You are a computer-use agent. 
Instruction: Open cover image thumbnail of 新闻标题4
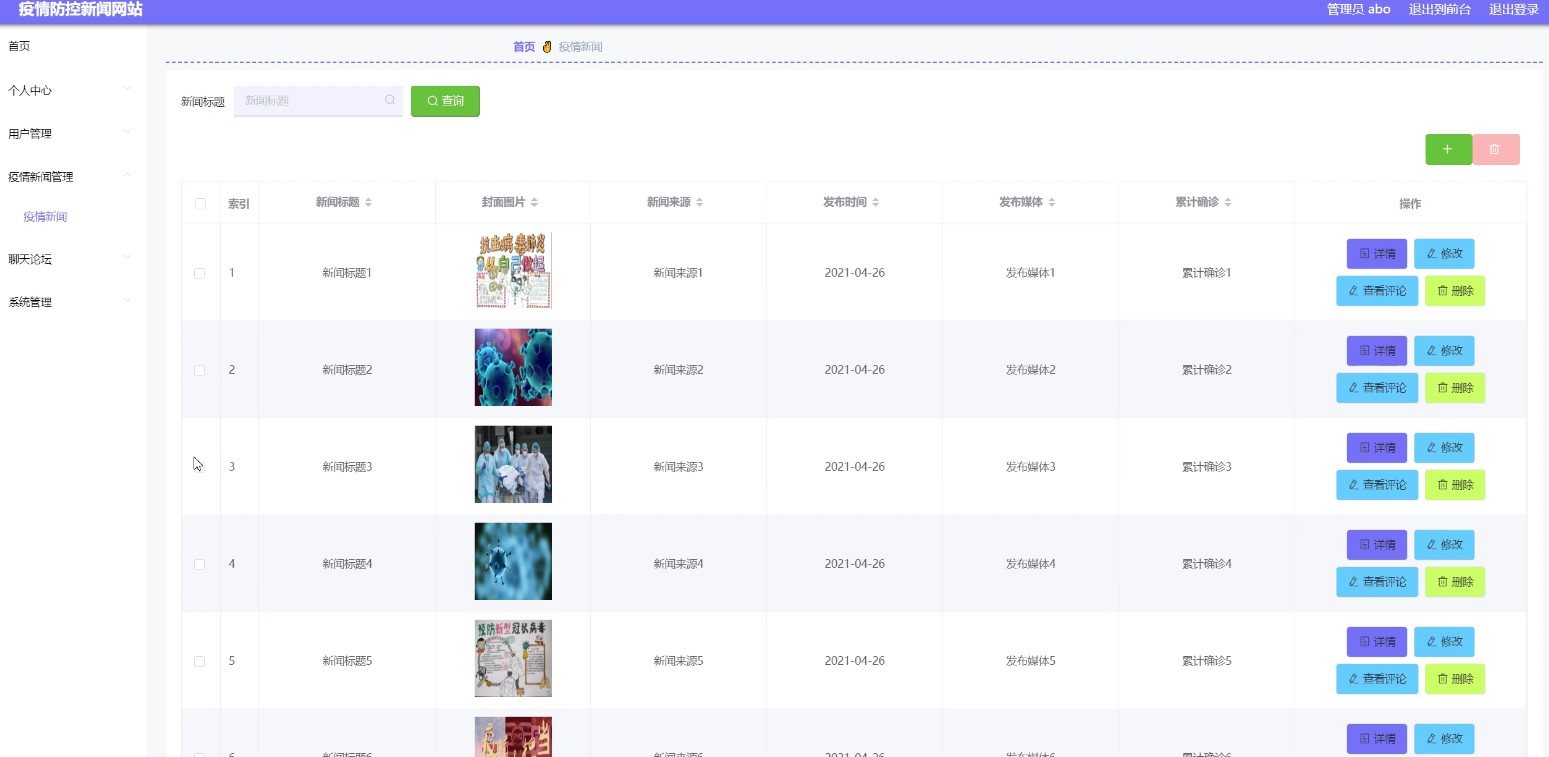point(513,561)
